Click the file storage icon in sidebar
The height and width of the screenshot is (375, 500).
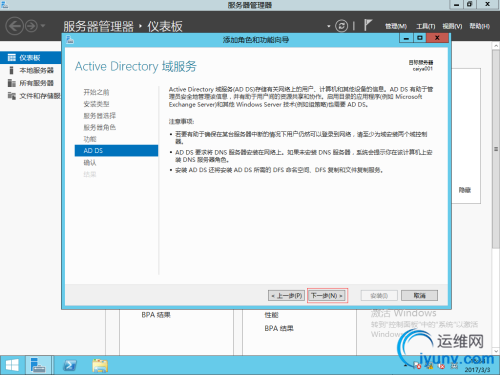click(12, 96)
